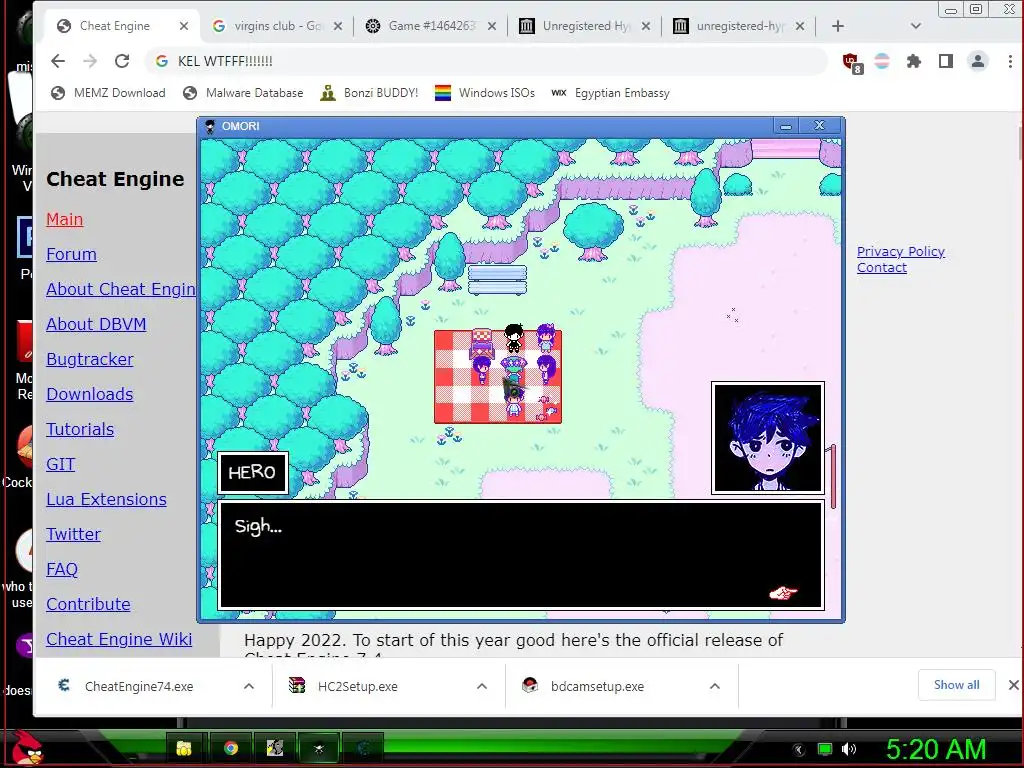Viewport: 1024px width, 768px height.
Task: Open the Windows ISOs bookmark
Action: point(485,93)
